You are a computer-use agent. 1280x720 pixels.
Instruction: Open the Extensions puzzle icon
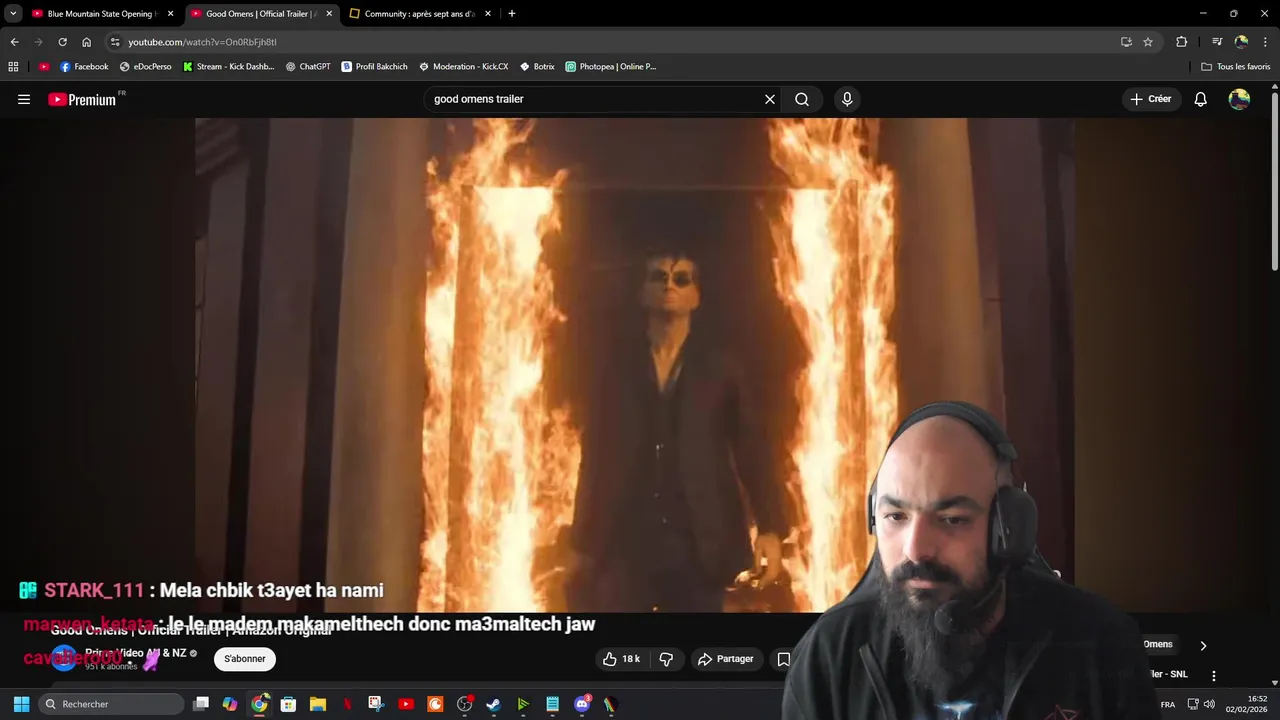1182,42
